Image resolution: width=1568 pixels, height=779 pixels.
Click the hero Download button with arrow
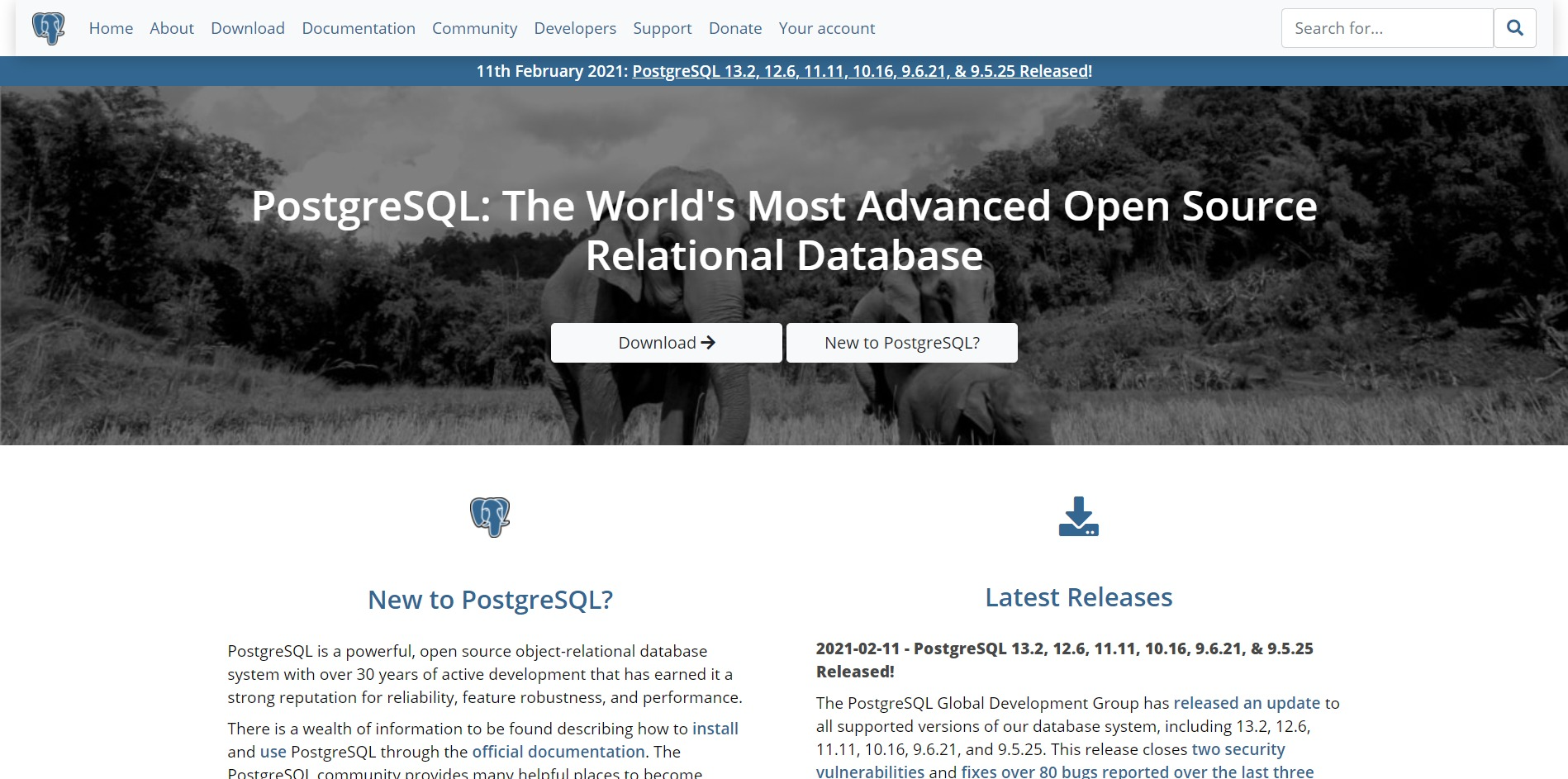tap(667, 343)
